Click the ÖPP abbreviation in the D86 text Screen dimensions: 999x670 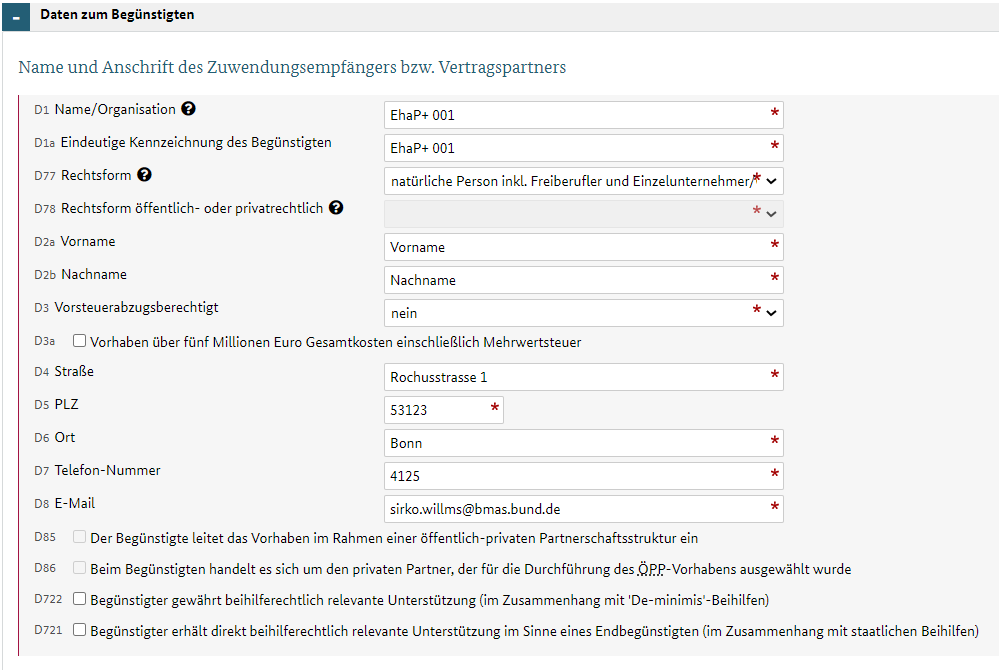(650, 569)
